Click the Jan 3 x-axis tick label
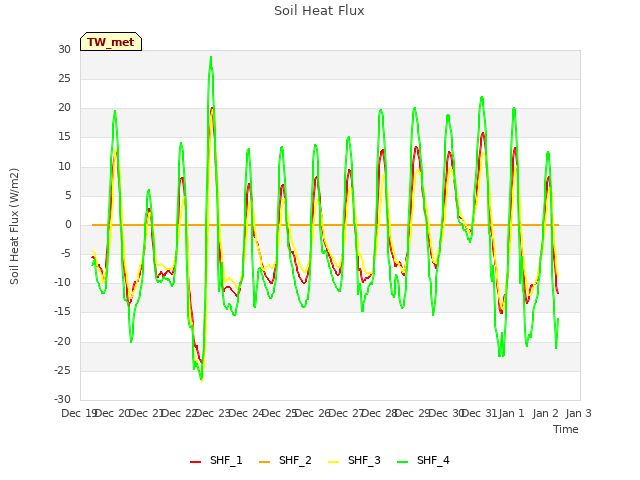This screenshot has width=640, height=480. (578, 413)
